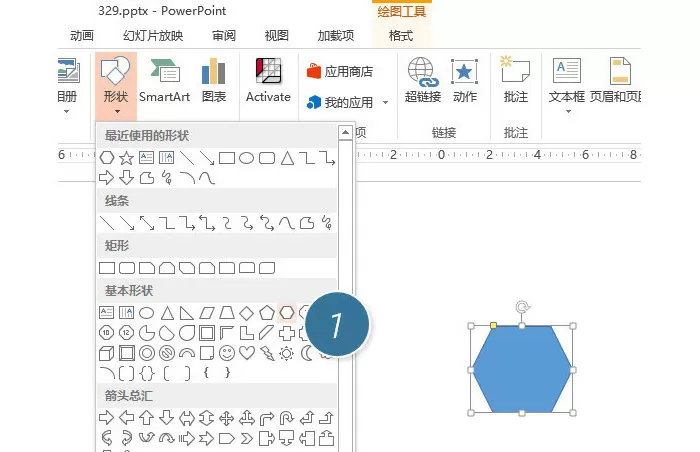Select the star in recently used shapes
700x452 pixels.
point(126,158)
